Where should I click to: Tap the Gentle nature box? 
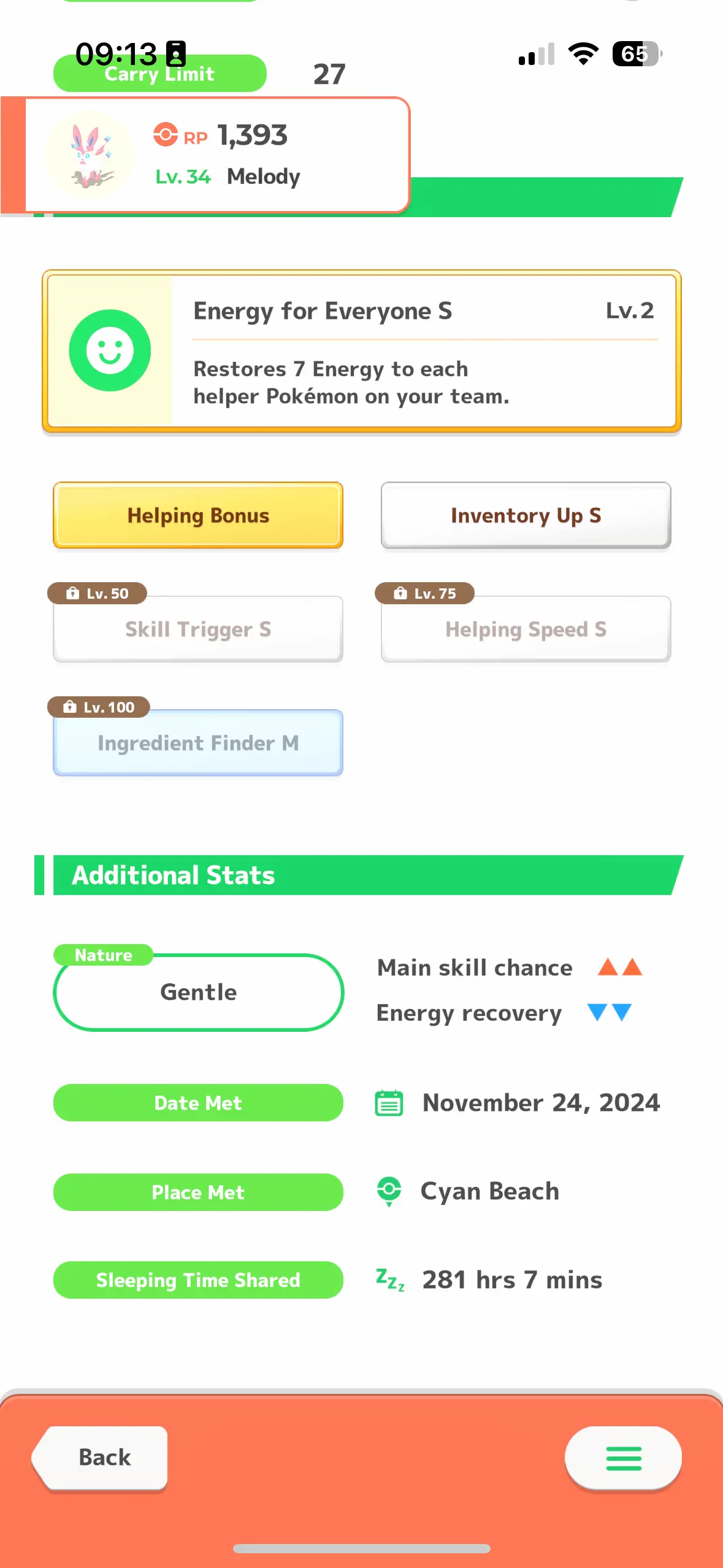(199, 992)
